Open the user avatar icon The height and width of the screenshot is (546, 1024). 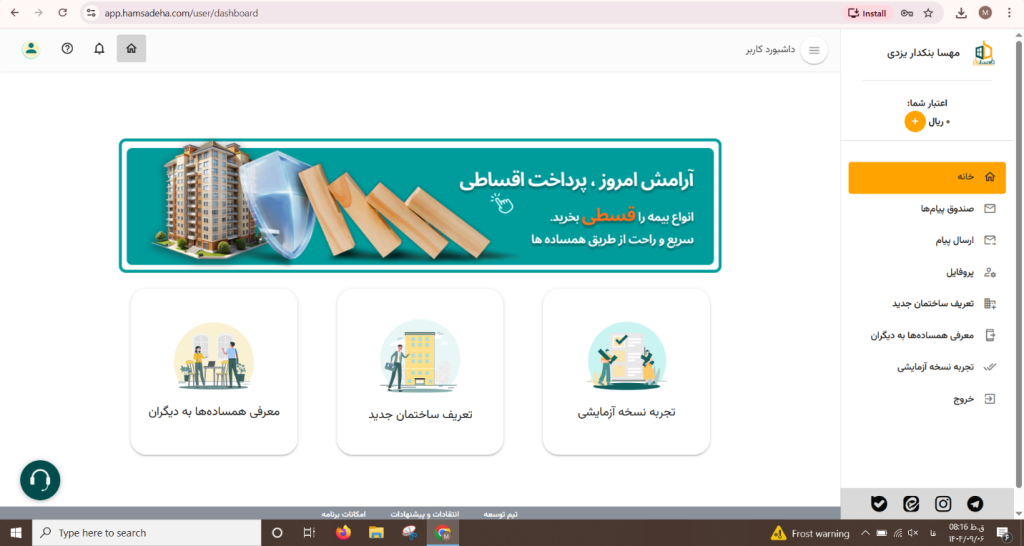point(31,49)
